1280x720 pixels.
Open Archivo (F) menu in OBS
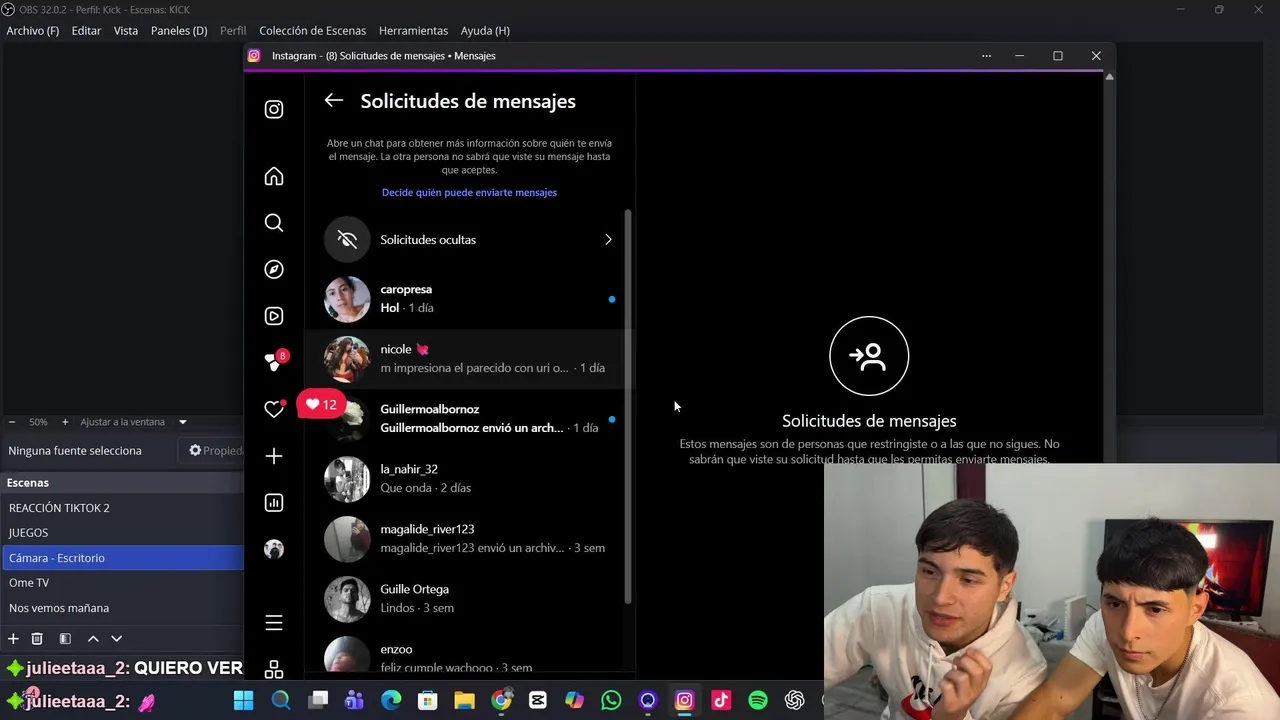coord(33,31)
